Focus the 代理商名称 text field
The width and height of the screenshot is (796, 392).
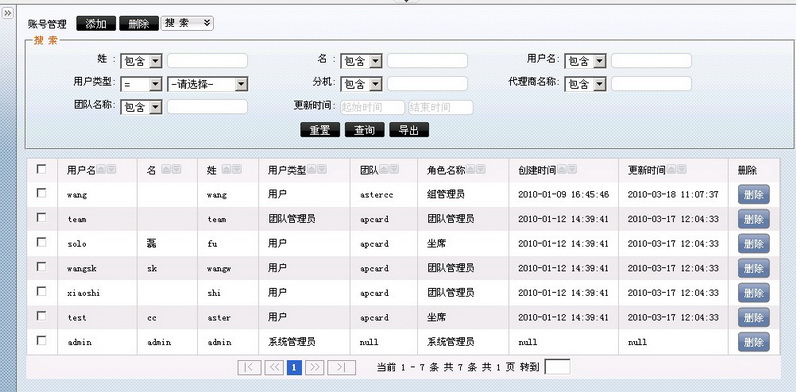[651, 84]
